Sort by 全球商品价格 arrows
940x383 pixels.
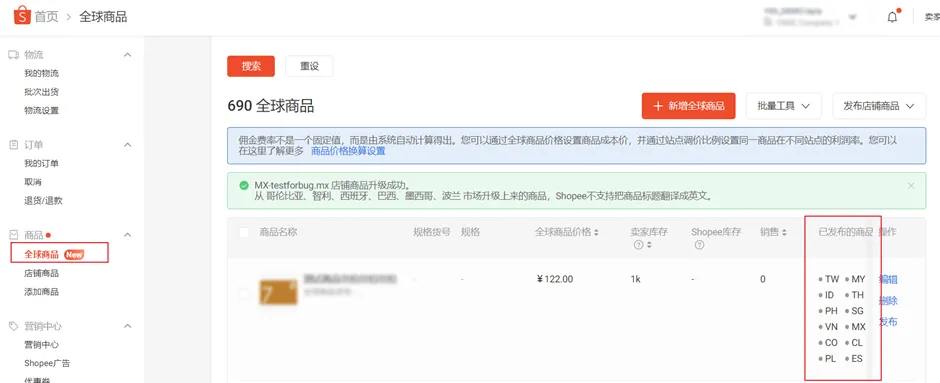pos(596,233)
